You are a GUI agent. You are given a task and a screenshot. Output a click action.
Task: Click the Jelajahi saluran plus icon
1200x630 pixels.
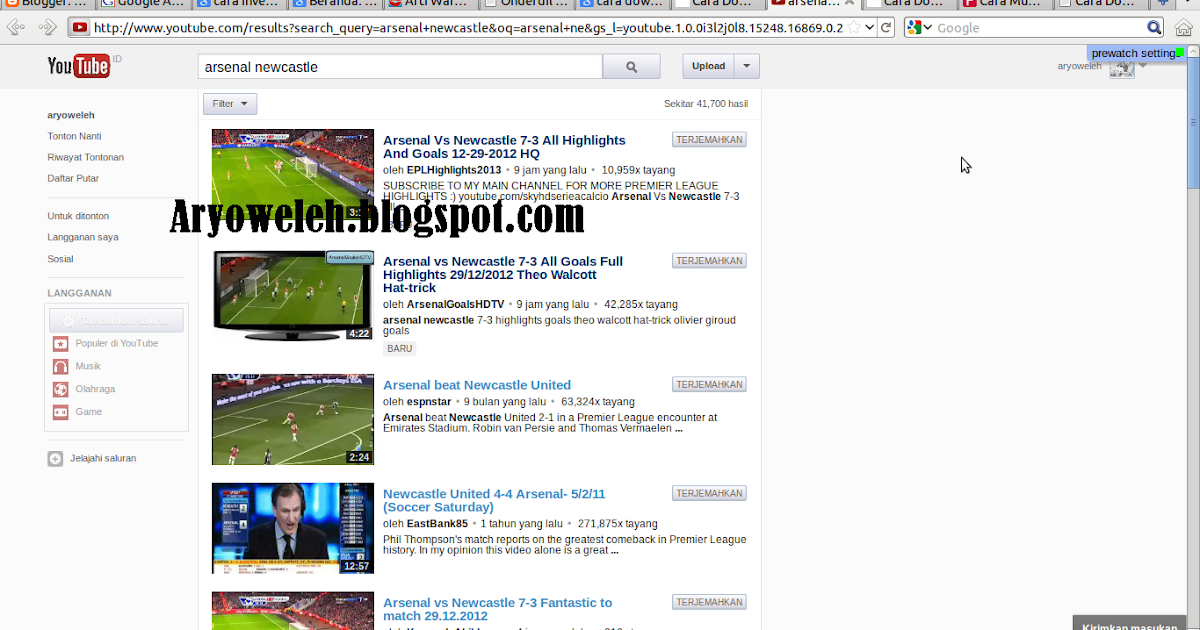(55, 459)
